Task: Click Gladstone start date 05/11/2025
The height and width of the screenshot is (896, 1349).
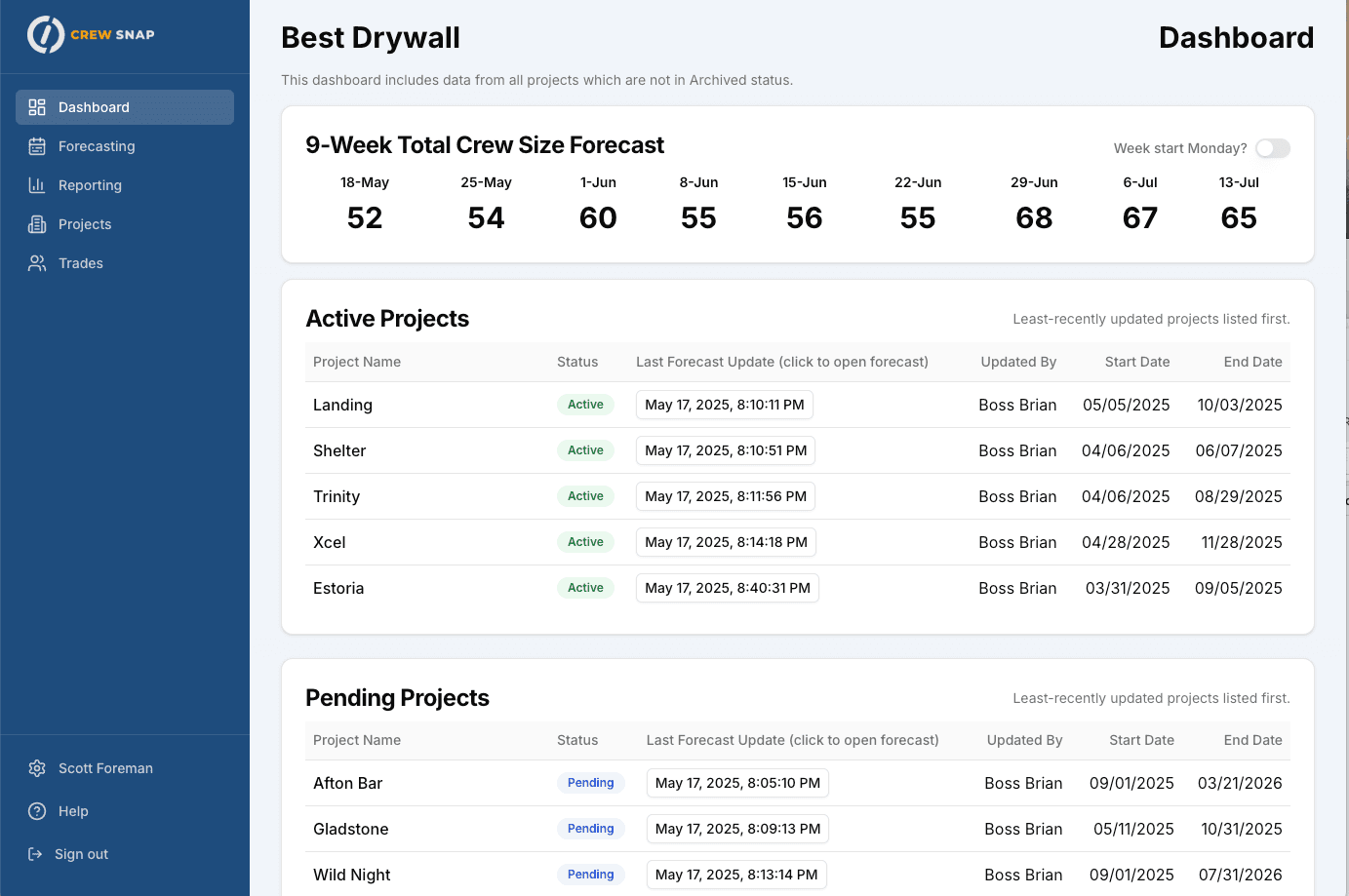Action: [x=1133, y=829]
